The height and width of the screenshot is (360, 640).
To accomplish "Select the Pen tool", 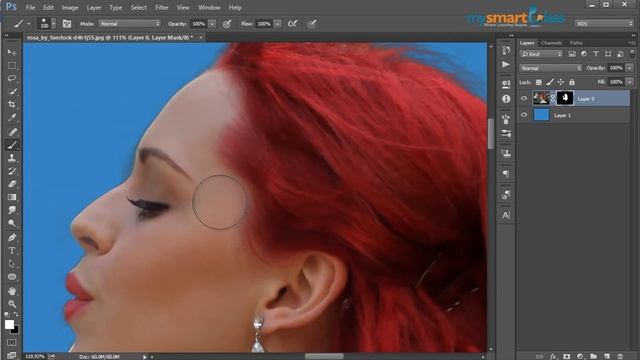I will point(12,237).
